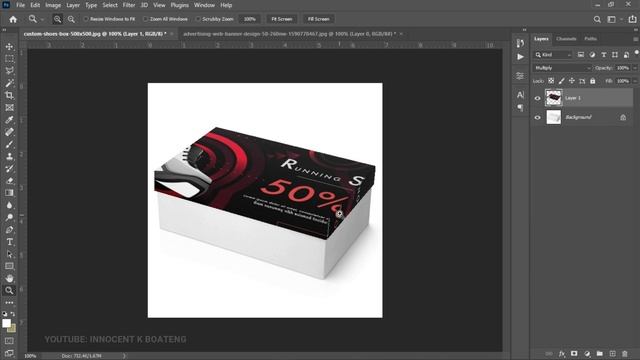This screenshot has height=360, width=640.
Task: Select the Healing Brush tool
Action: pos(9,132)
